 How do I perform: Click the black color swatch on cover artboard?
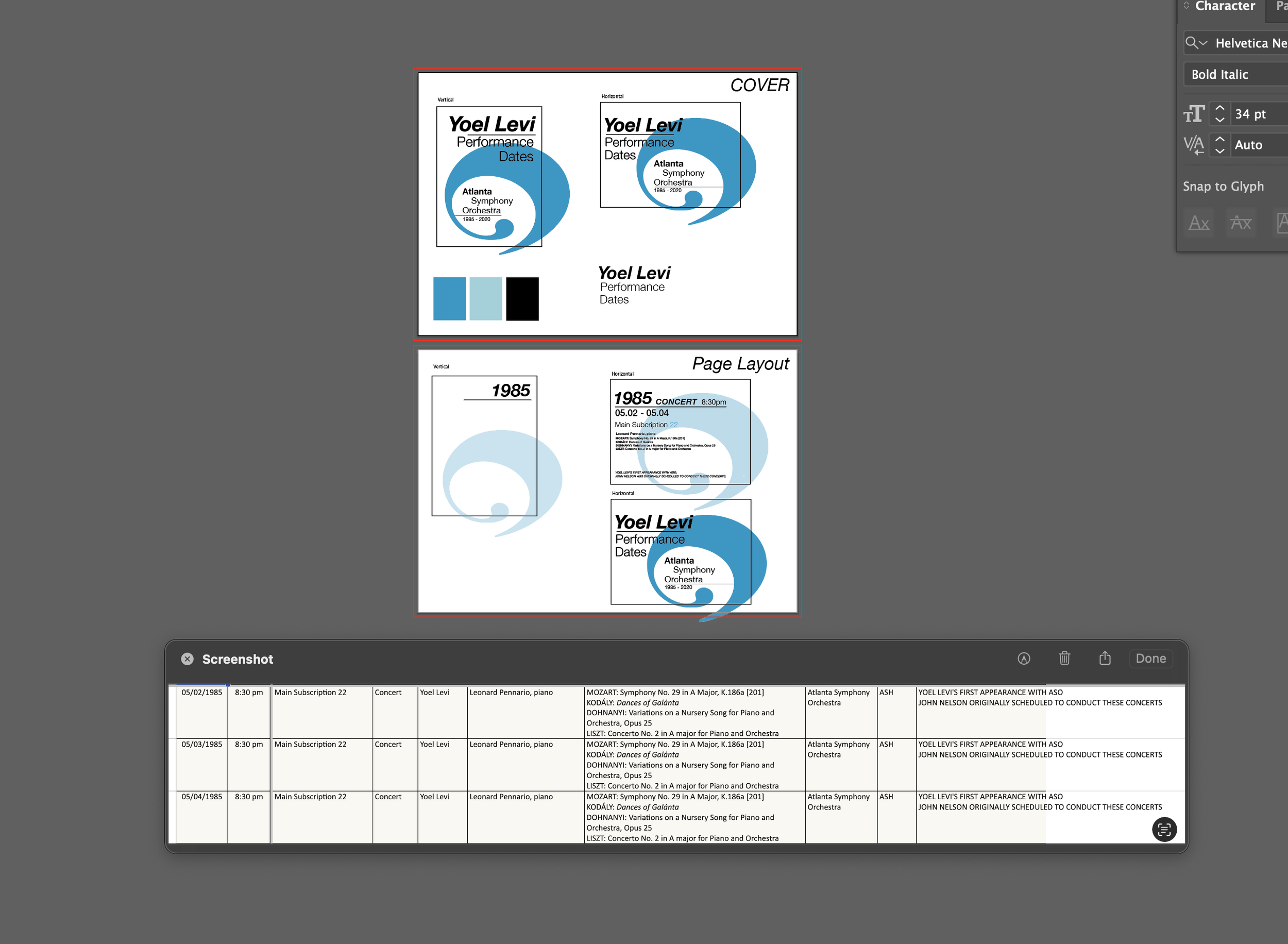pyautogui.click(x=522, y=299)
